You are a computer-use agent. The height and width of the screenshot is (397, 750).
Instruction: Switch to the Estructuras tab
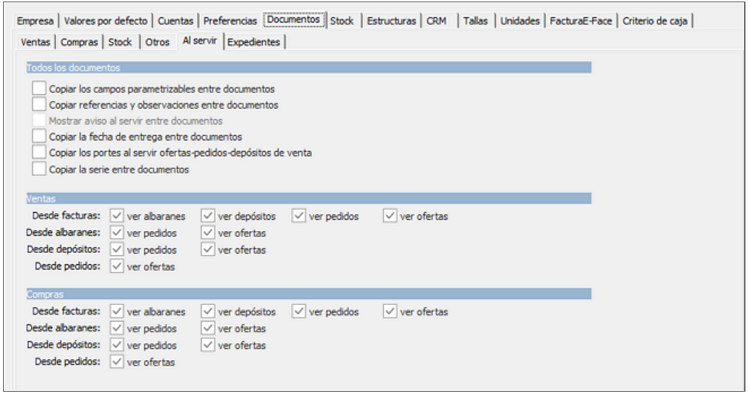[391, 21]
